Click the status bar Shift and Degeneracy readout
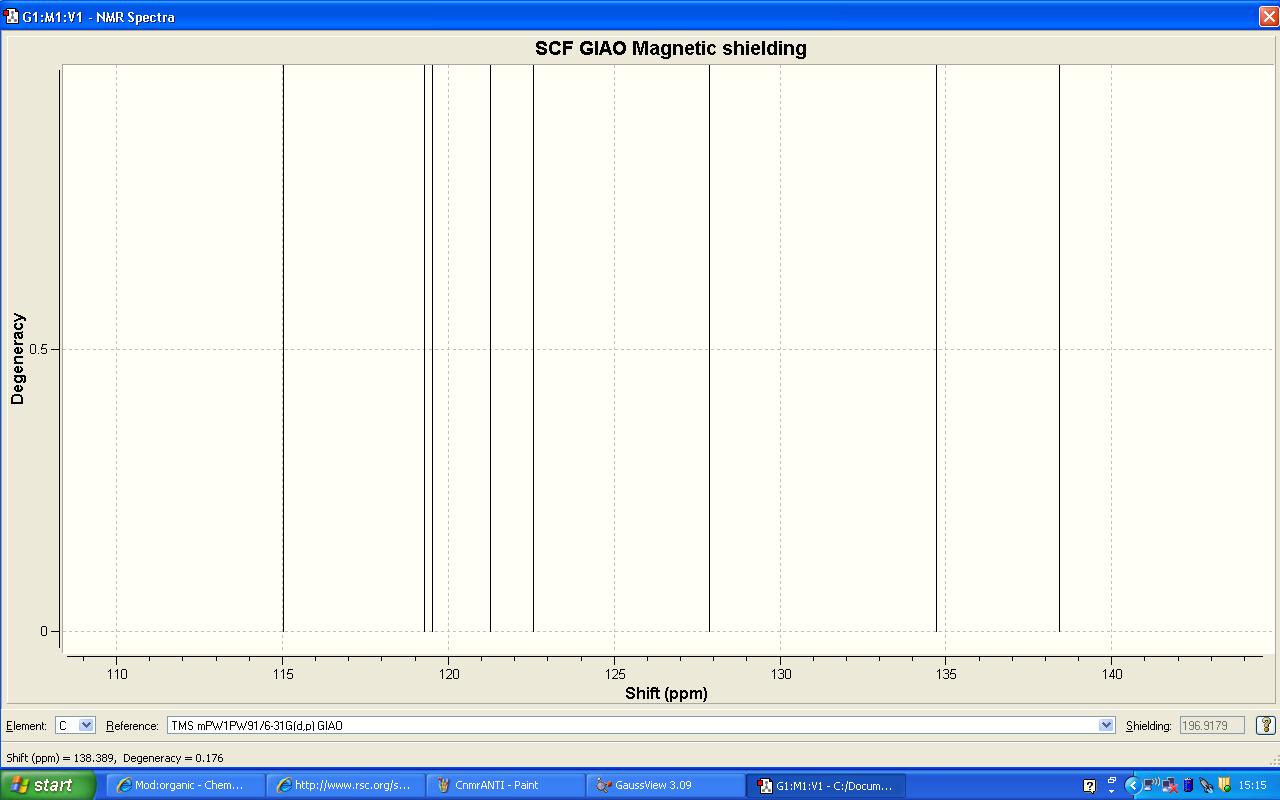Image resolution: width=1280 pixels, height=800 pixels. [x=115, y=758]
